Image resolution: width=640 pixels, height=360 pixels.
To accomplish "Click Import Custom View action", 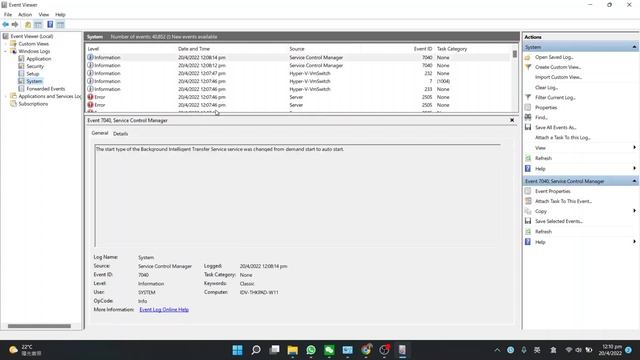I will tap(558, 77).
